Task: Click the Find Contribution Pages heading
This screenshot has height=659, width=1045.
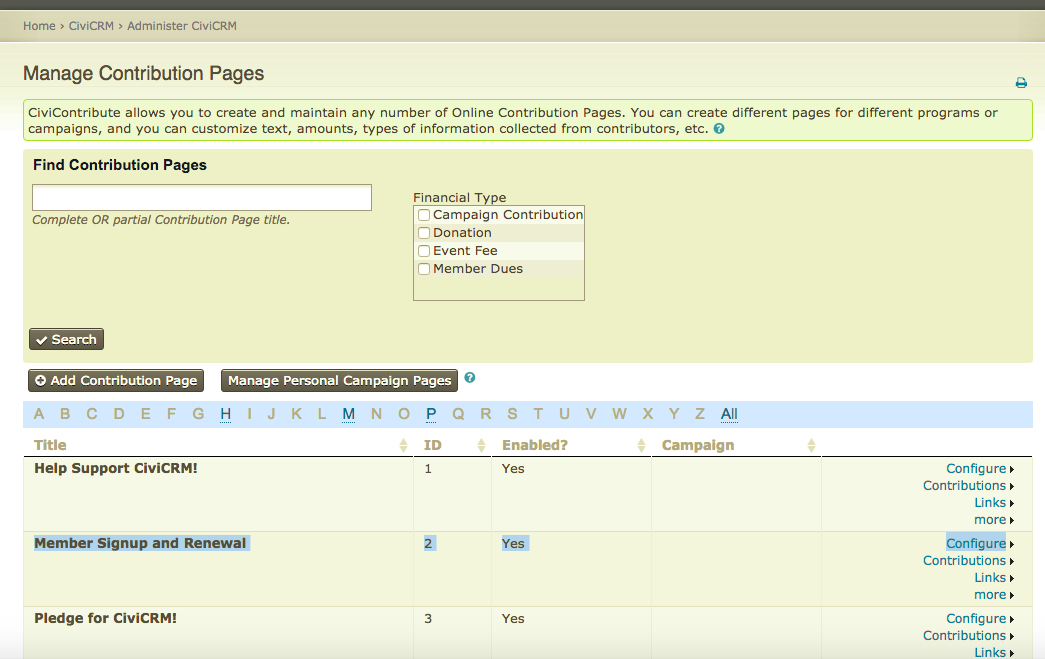Action: (120, 165)
